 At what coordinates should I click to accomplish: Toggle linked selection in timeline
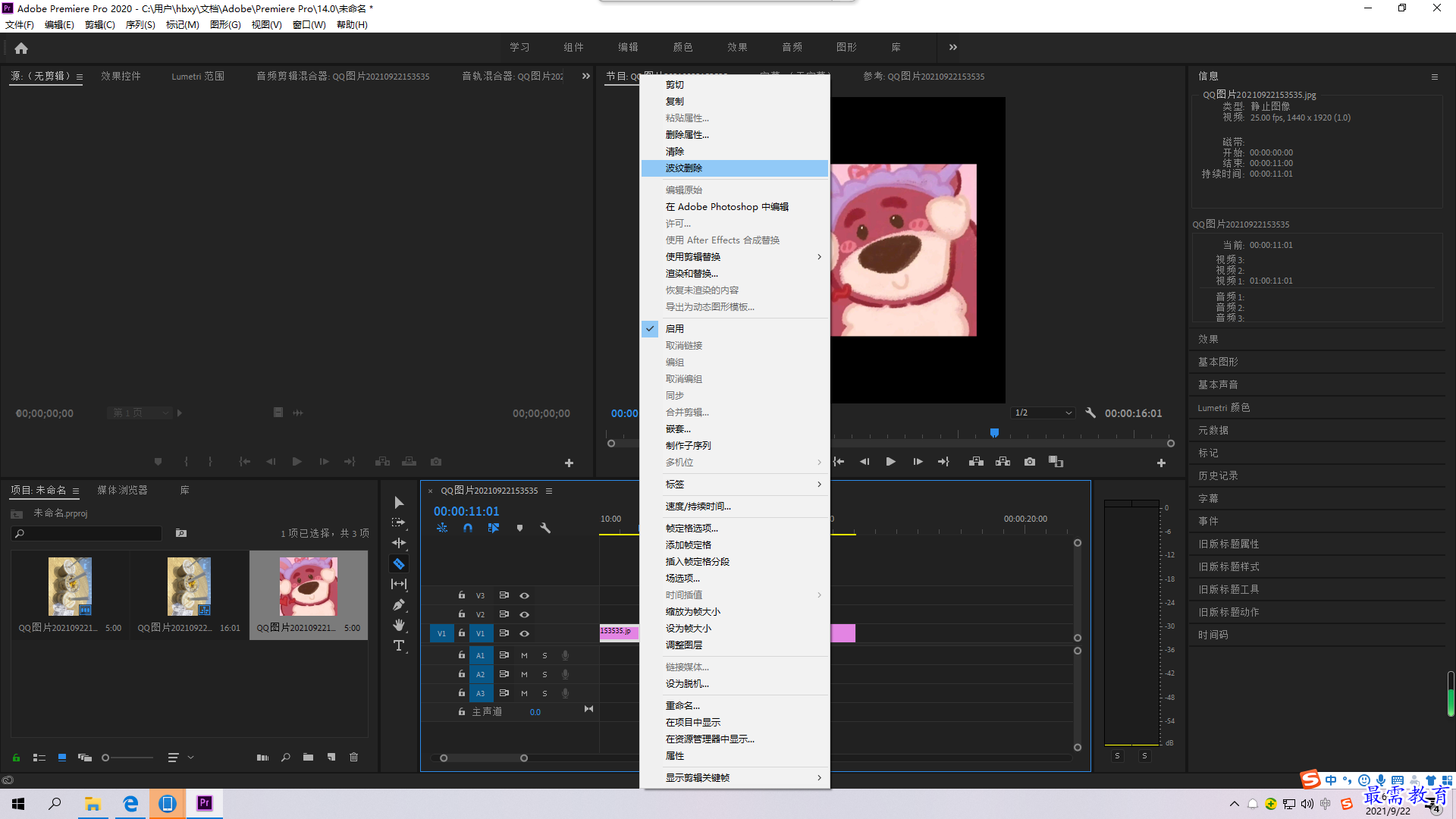494,528
